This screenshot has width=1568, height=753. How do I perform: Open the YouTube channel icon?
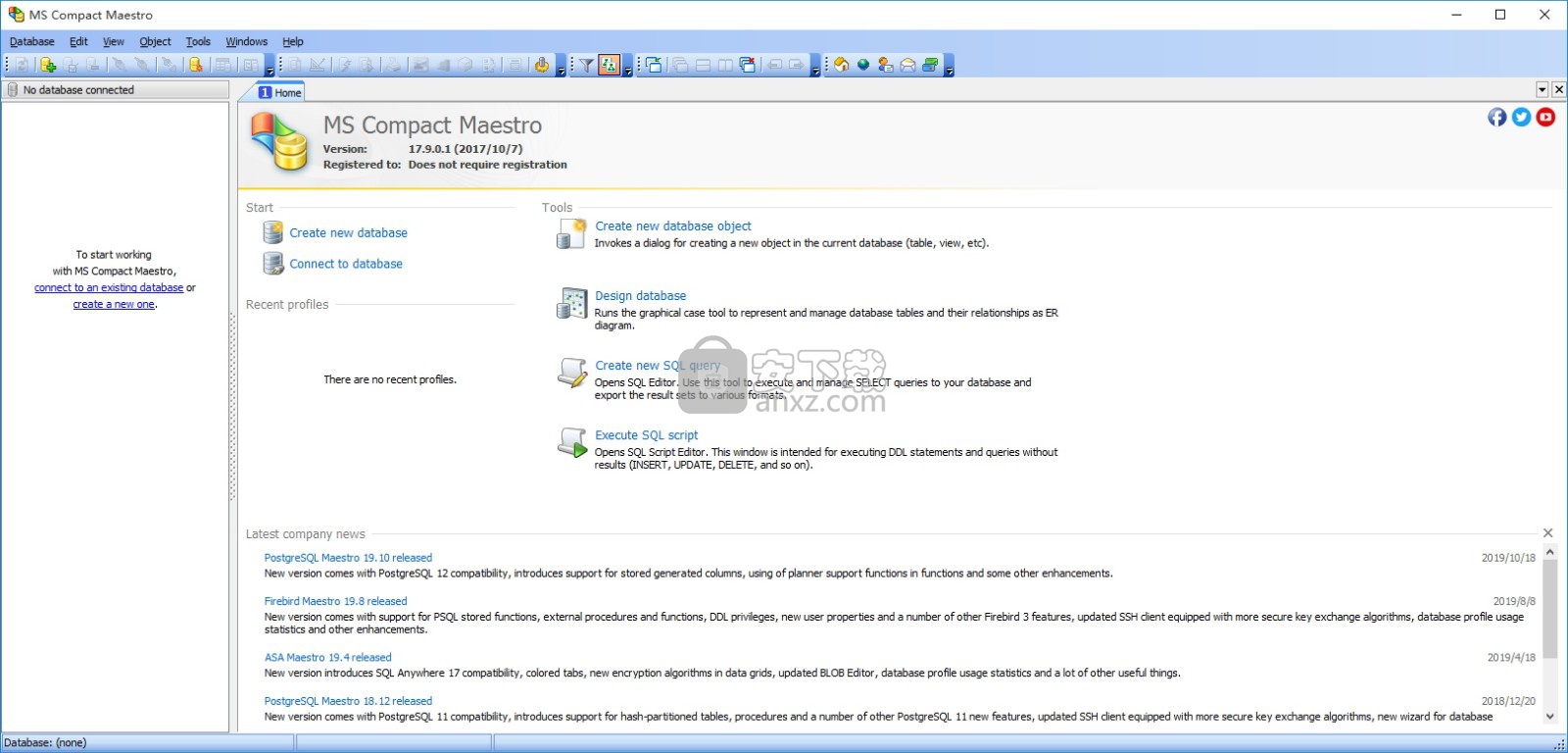[1545, 117]
